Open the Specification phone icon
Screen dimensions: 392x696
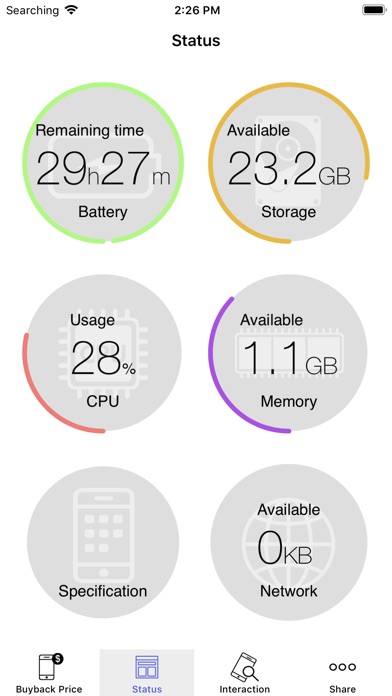tap(103, 535)
